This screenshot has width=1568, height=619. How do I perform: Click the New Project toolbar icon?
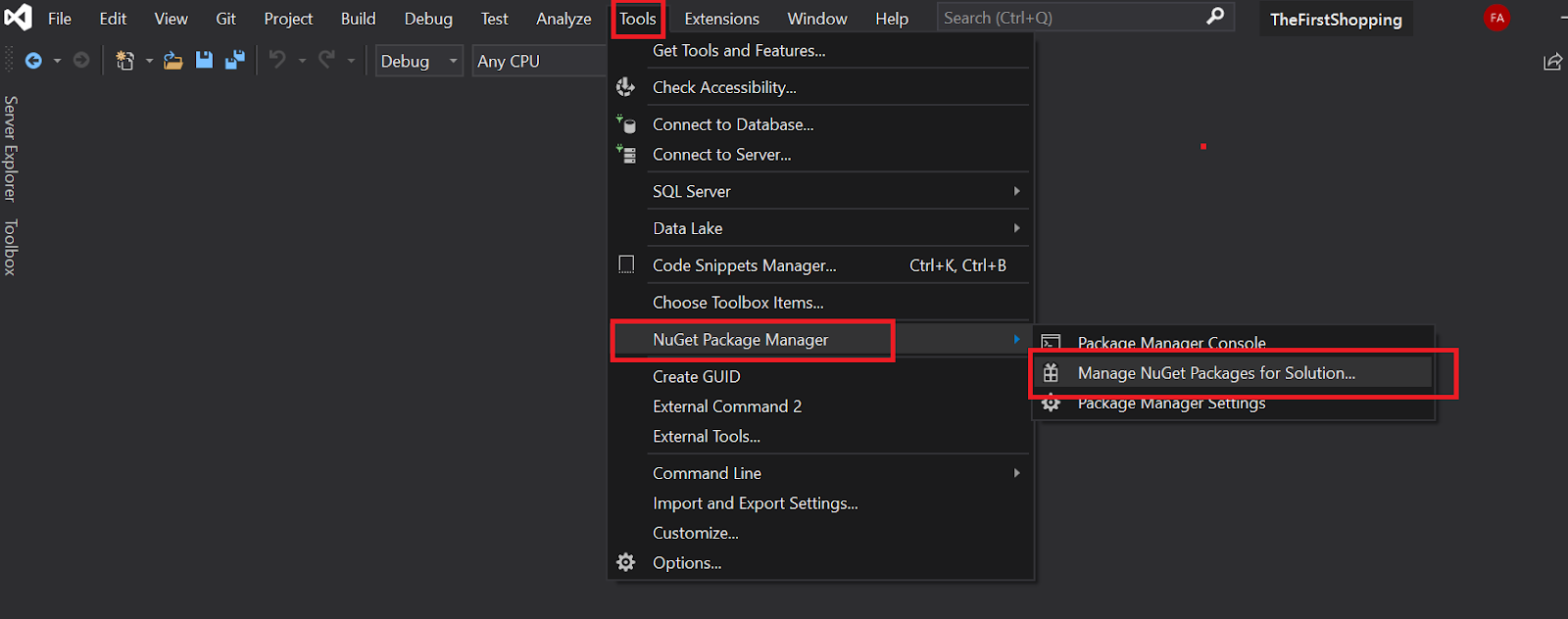click(124, 61)
